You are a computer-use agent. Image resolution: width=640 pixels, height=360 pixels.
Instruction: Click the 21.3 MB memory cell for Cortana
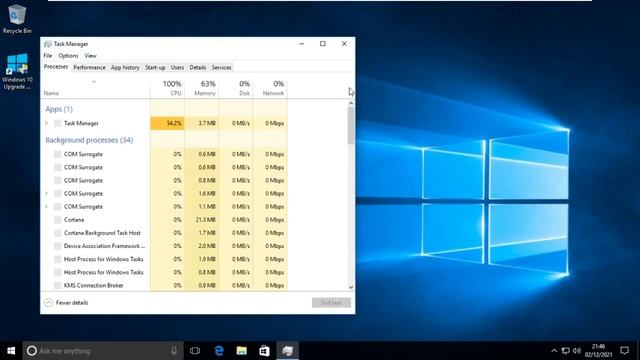(202, 220)
